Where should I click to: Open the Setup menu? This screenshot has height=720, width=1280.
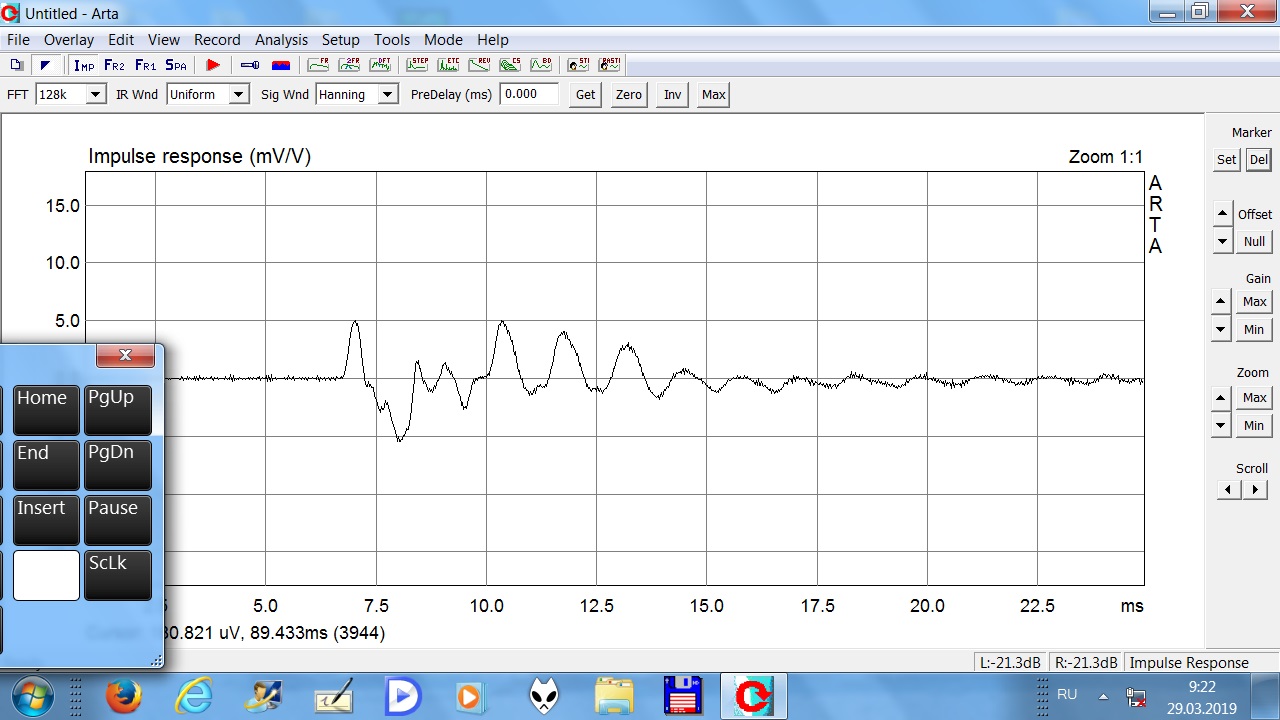(340, 40)
